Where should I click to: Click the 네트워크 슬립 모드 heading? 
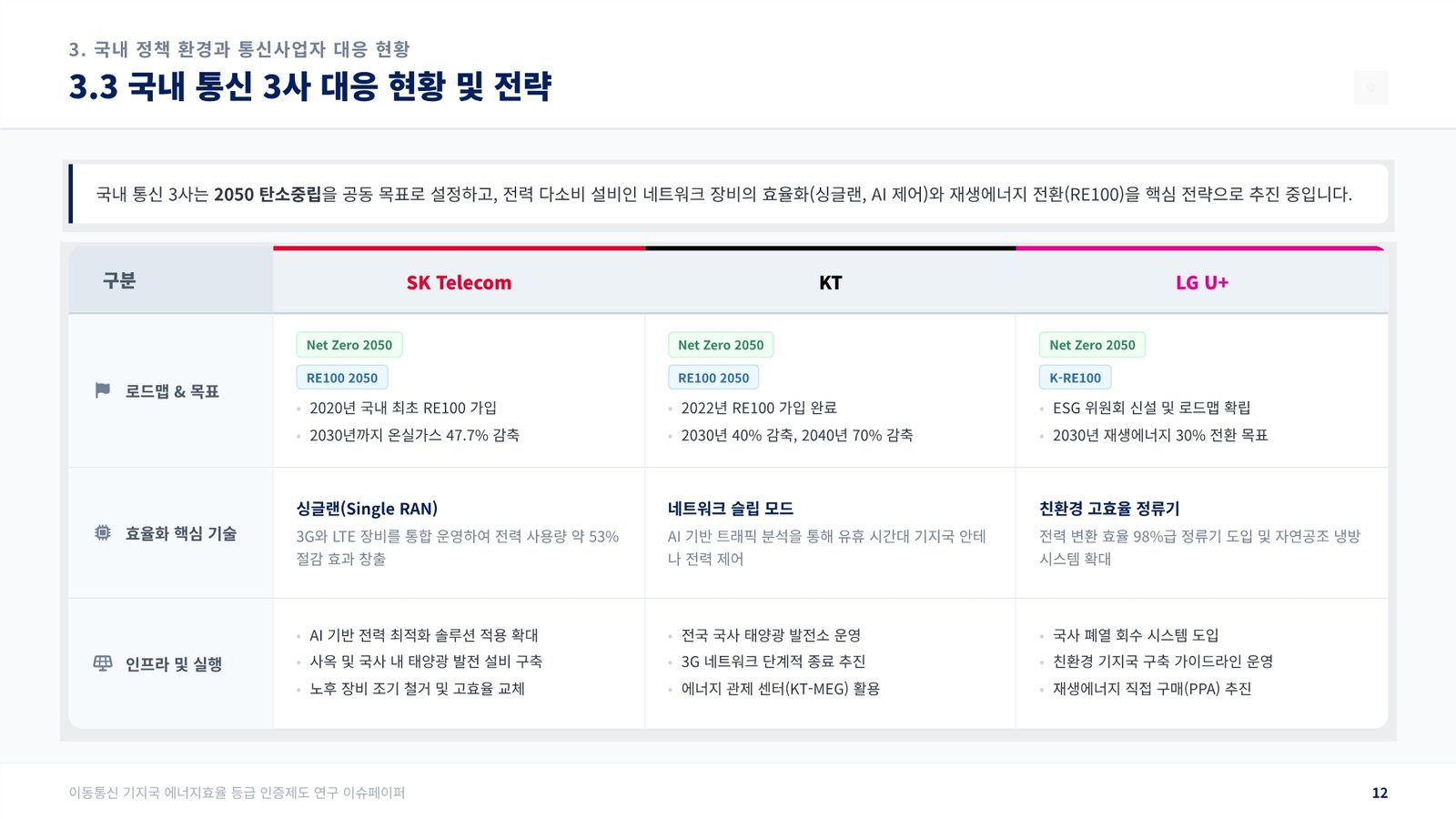point(730,509)
